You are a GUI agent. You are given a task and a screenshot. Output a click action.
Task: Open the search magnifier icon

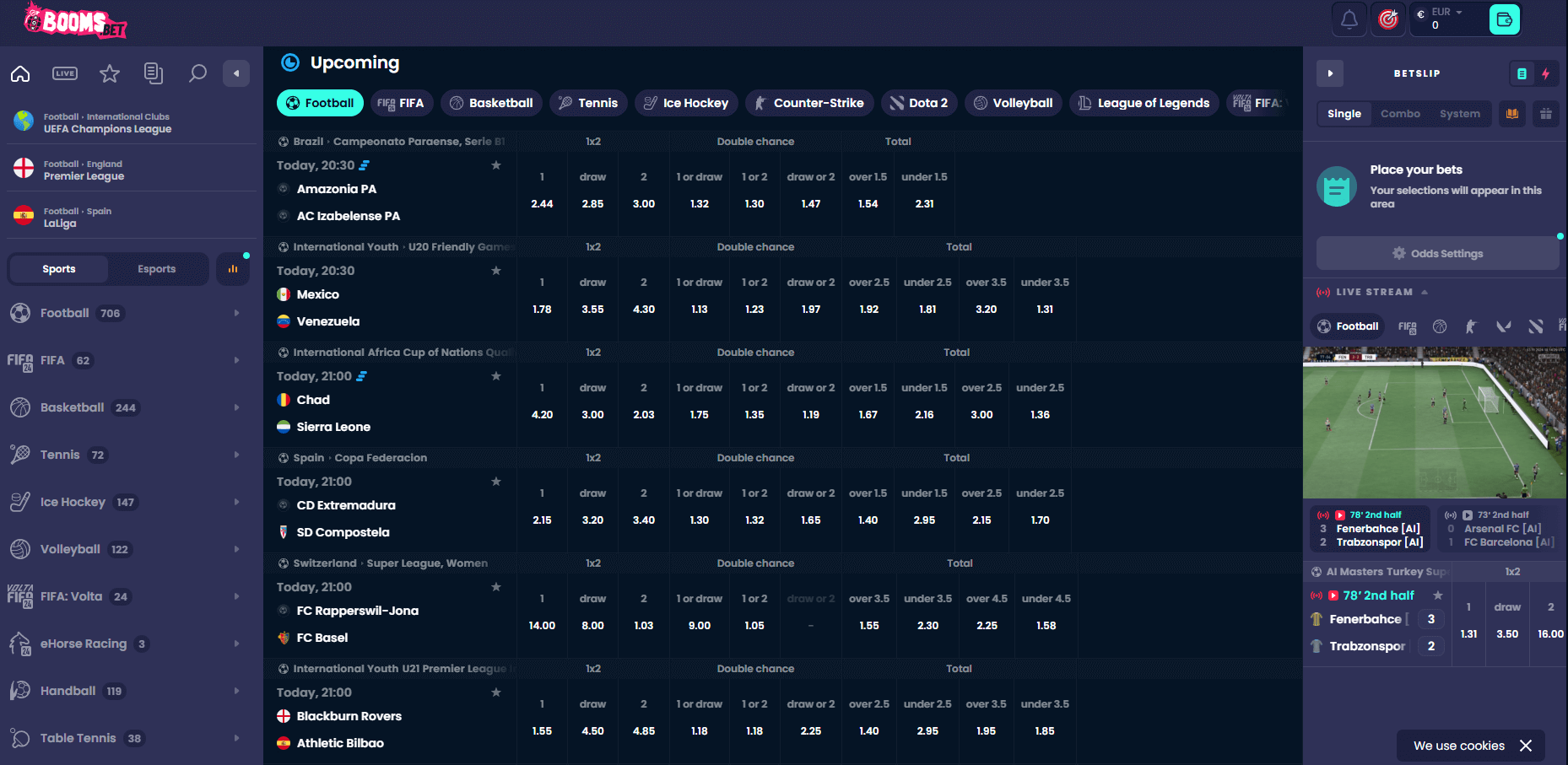(197, 73)
